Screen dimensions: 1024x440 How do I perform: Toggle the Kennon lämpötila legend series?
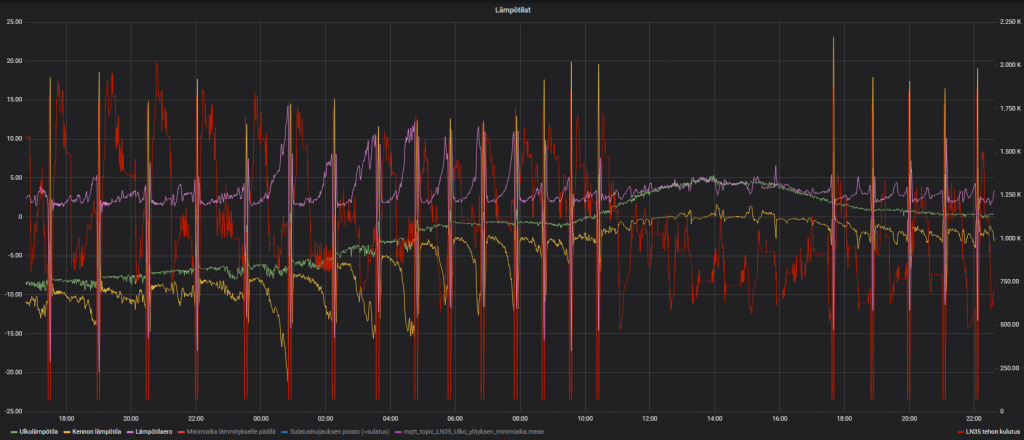pyautogui.click(x=97, y=432)
